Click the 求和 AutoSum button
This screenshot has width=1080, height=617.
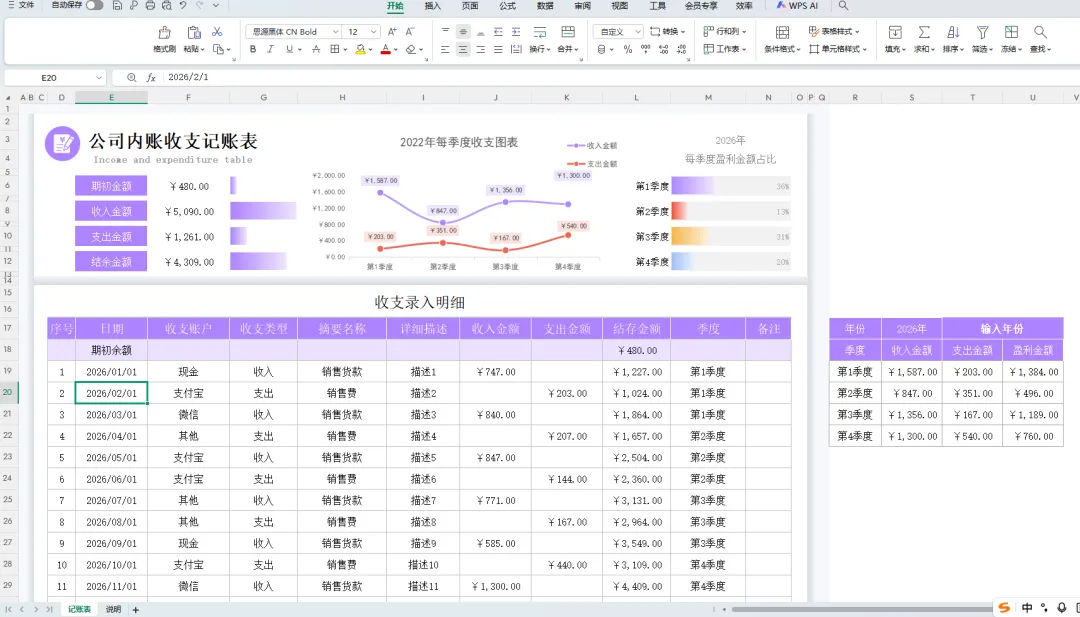click(x=924, y=40)
